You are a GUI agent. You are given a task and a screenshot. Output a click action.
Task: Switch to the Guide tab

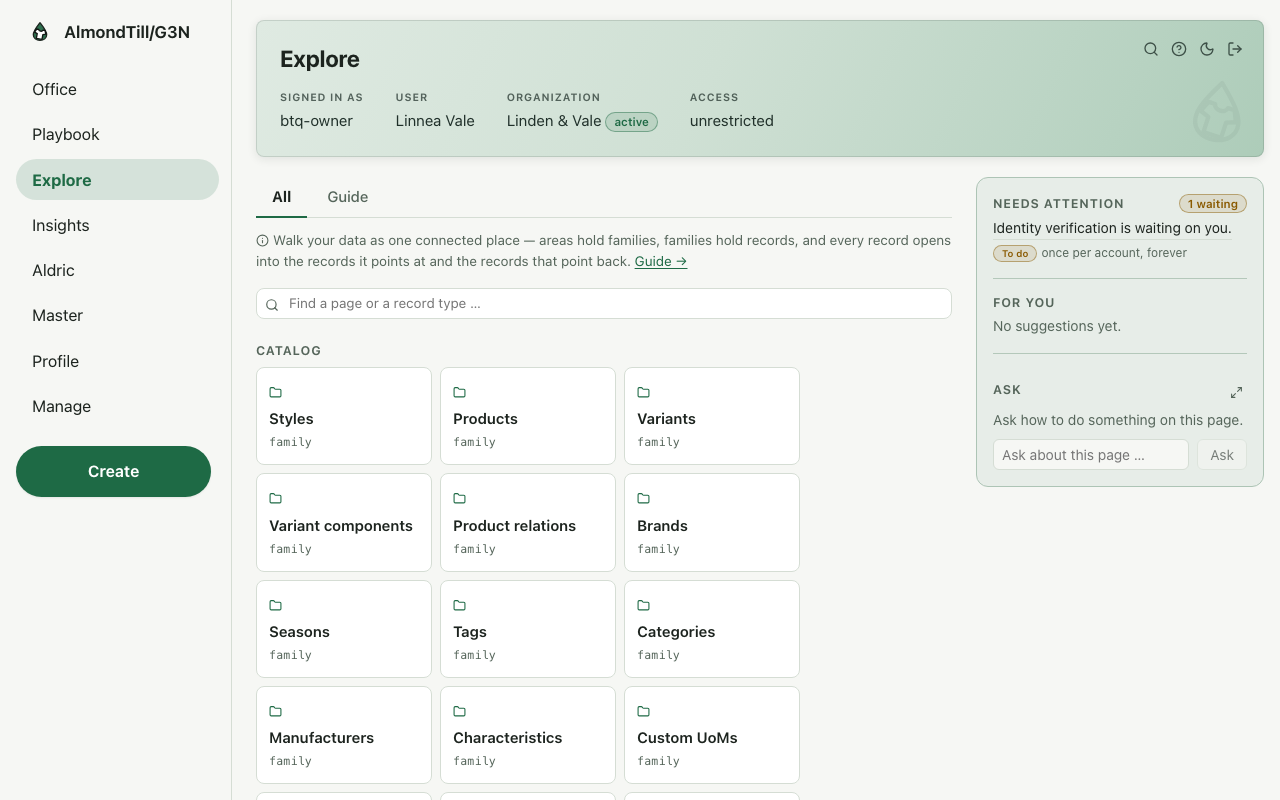pyautogui.click(x=348, y=197)
